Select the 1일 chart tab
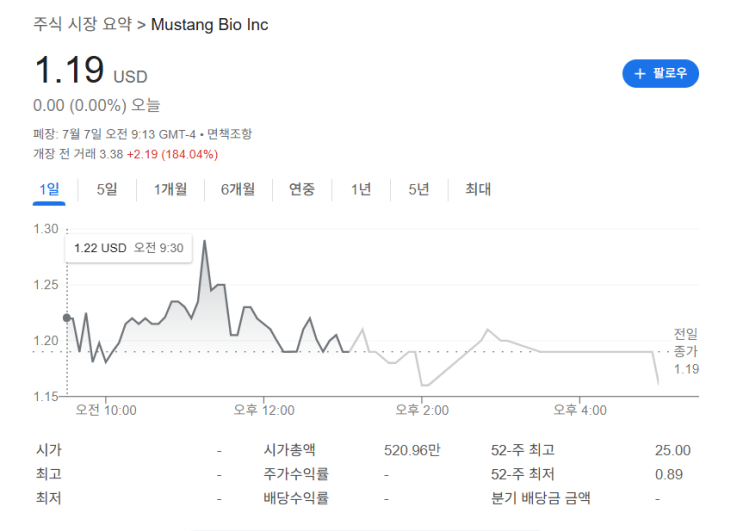 coord(49,189)
